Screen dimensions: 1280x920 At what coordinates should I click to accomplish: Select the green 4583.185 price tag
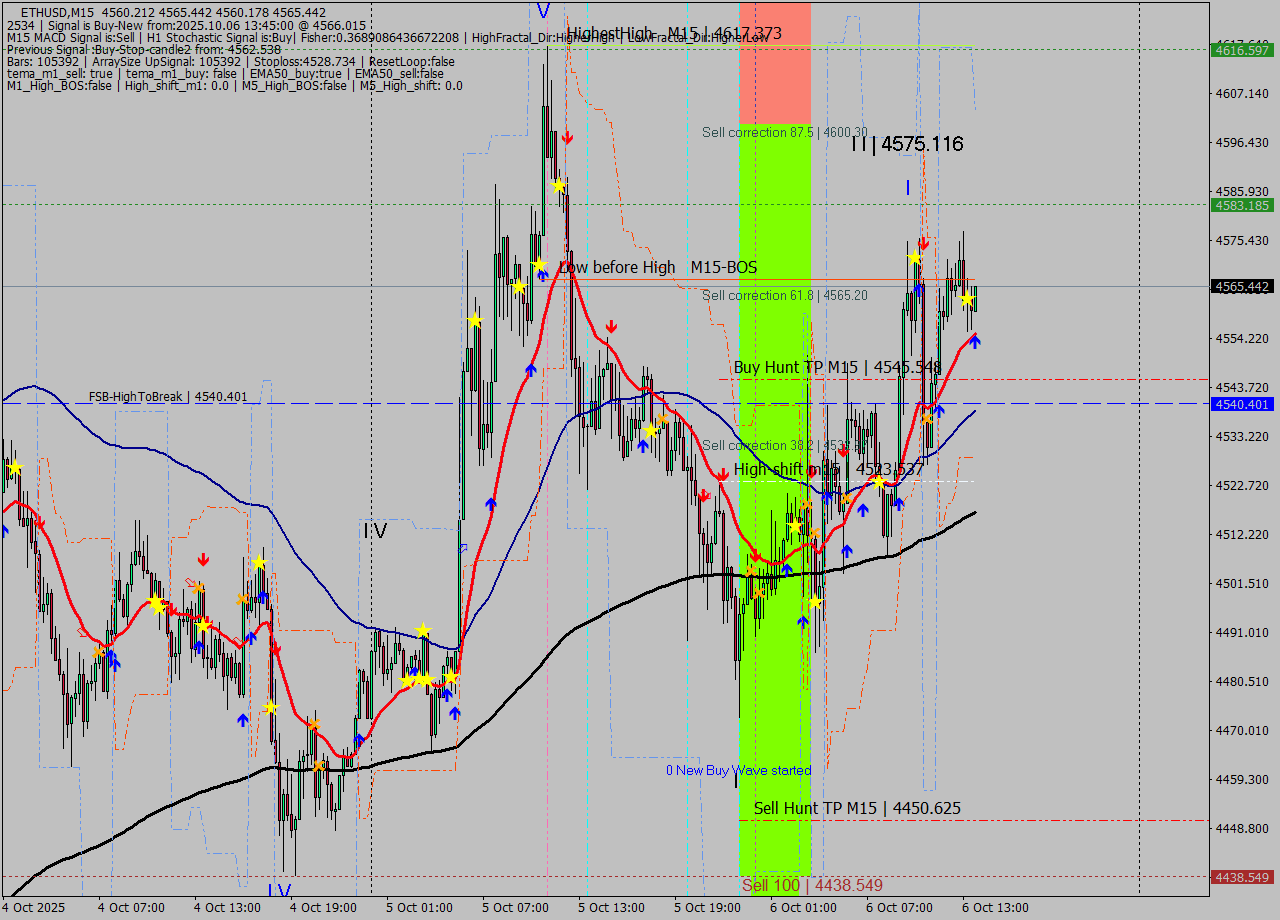click(1241, 205)
